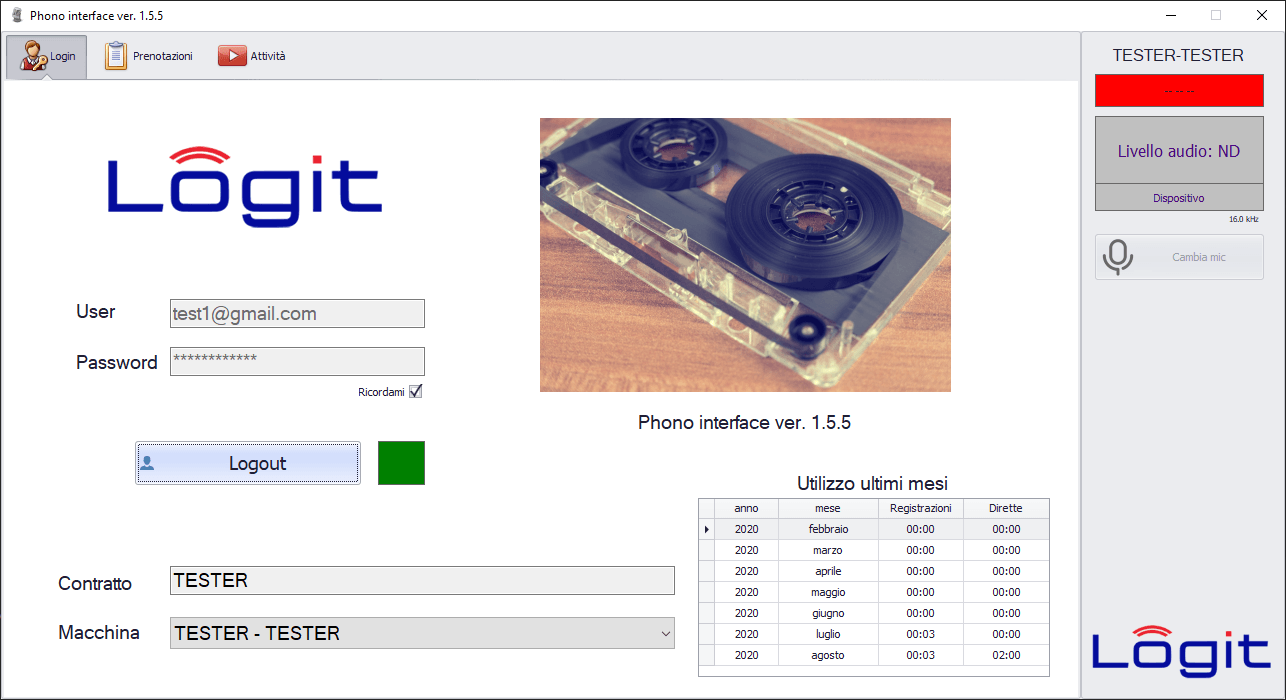
Task: Click the Cambia mic button
Action: tap(1179, 257)
